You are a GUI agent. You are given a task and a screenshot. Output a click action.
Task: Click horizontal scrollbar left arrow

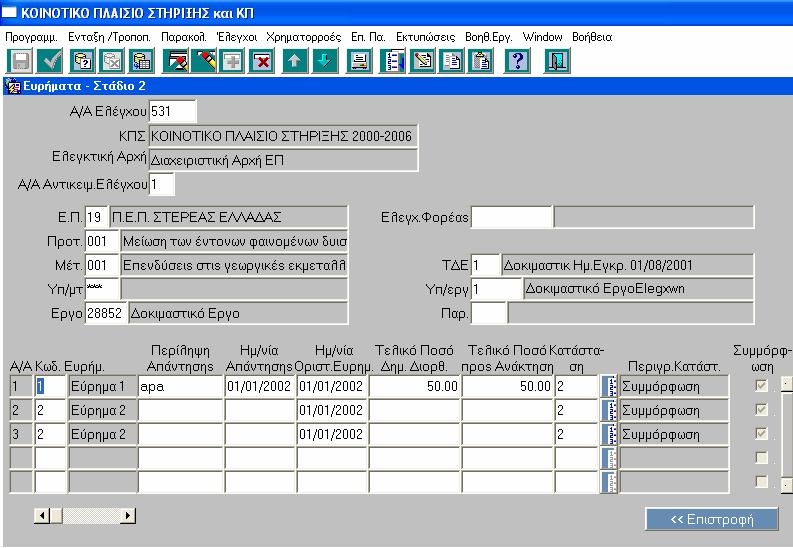click(x=41, y=516)
